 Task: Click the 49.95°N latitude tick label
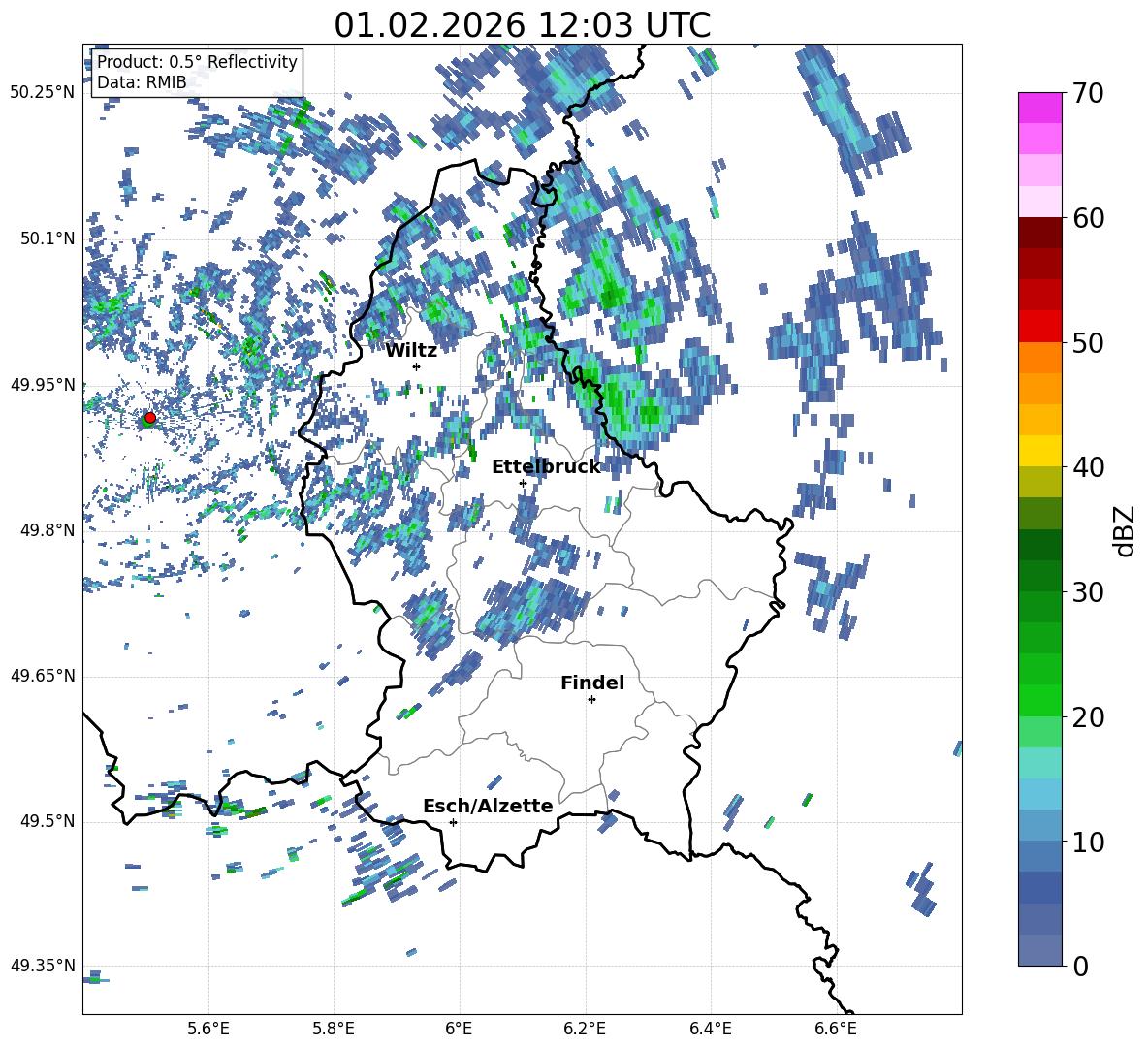43,384
